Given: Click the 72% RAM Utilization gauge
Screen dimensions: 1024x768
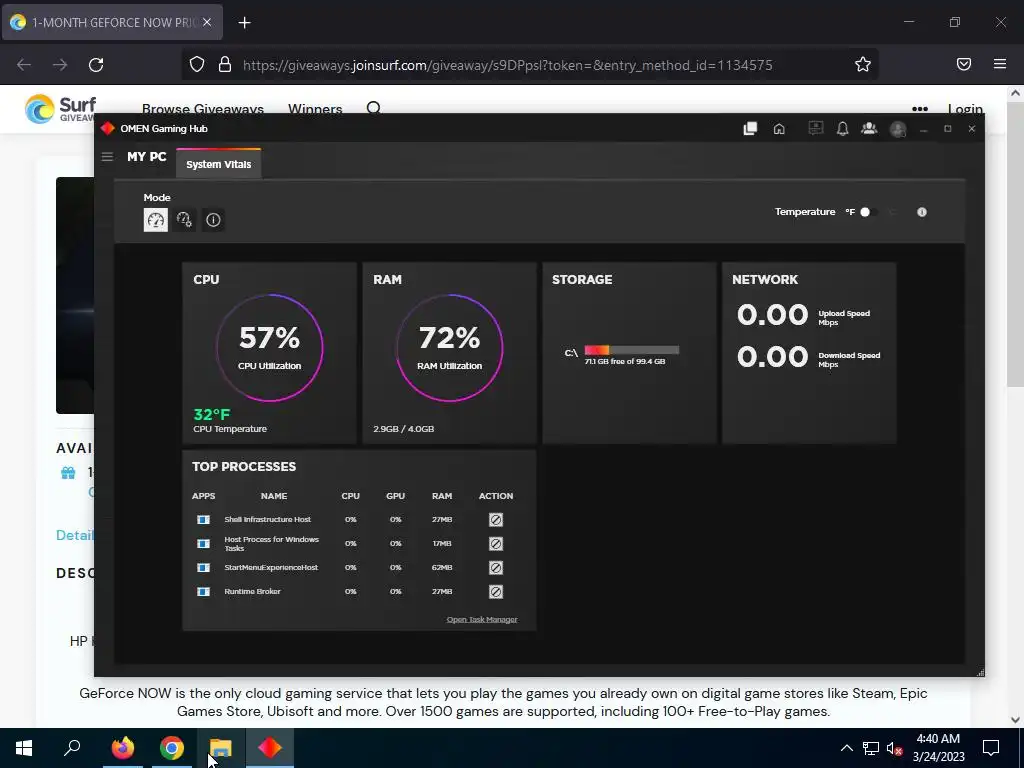Looking at the screenshot, I should click(449, 347).
